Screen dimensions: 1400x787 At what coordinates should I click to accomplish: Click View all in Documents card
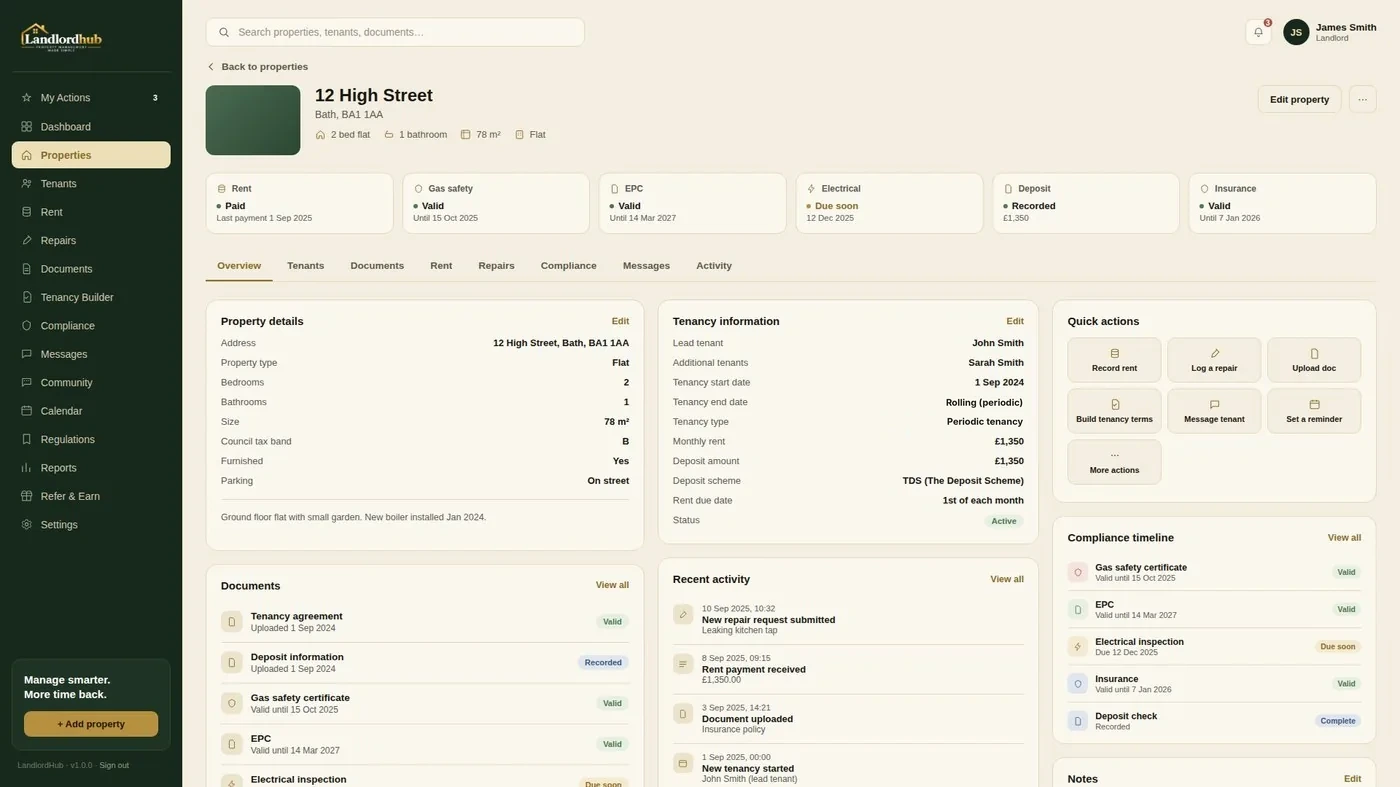(612, 585)
